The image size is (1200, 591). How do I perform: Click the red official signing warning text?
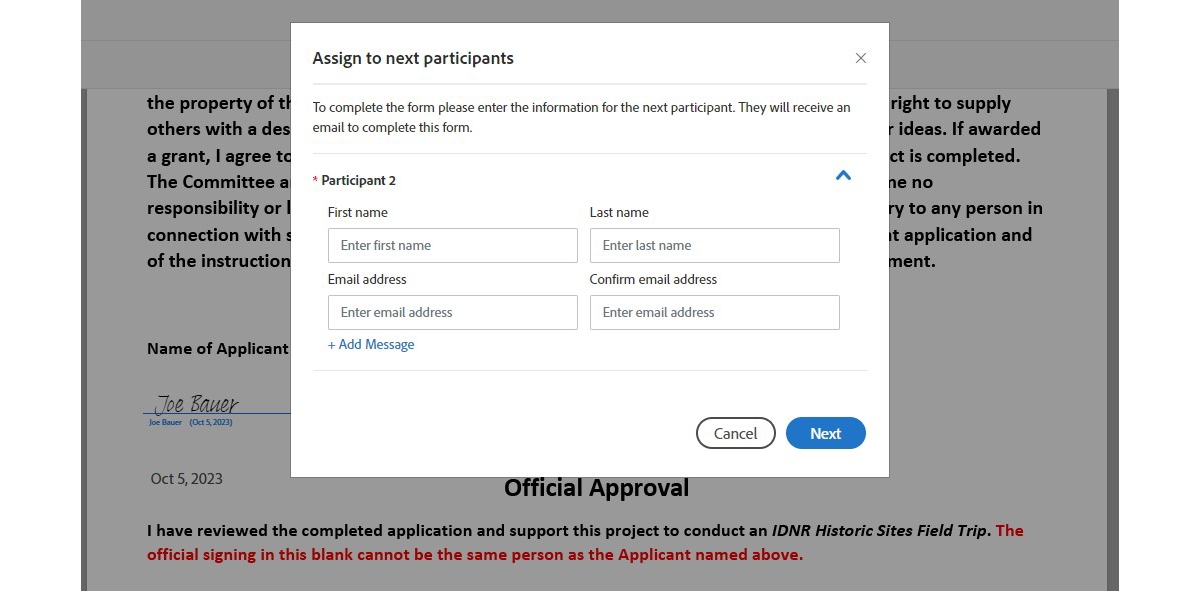(x=585, y=542)
